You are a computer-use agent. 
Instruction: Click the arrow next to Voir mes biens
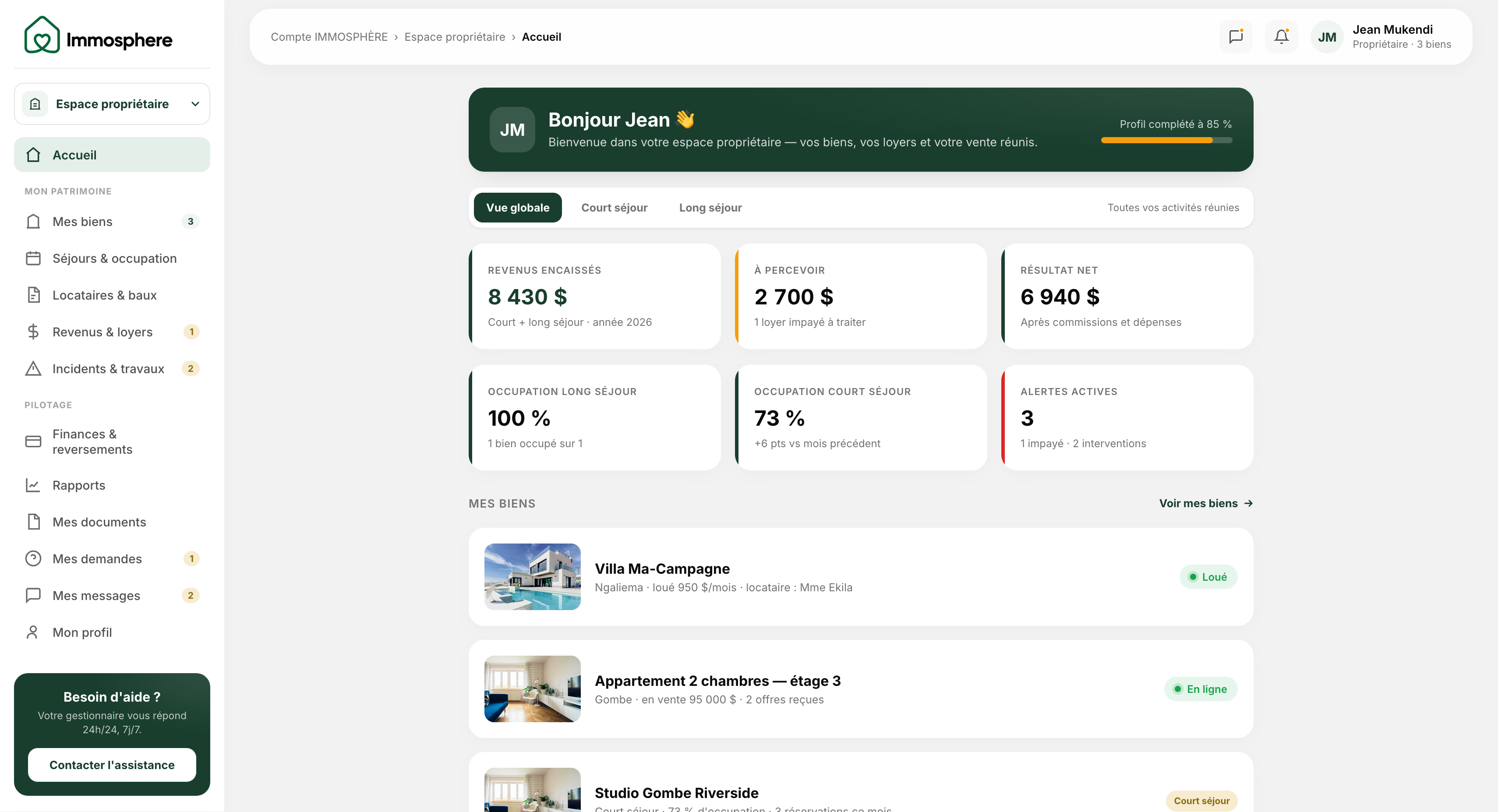(1248, 504)
